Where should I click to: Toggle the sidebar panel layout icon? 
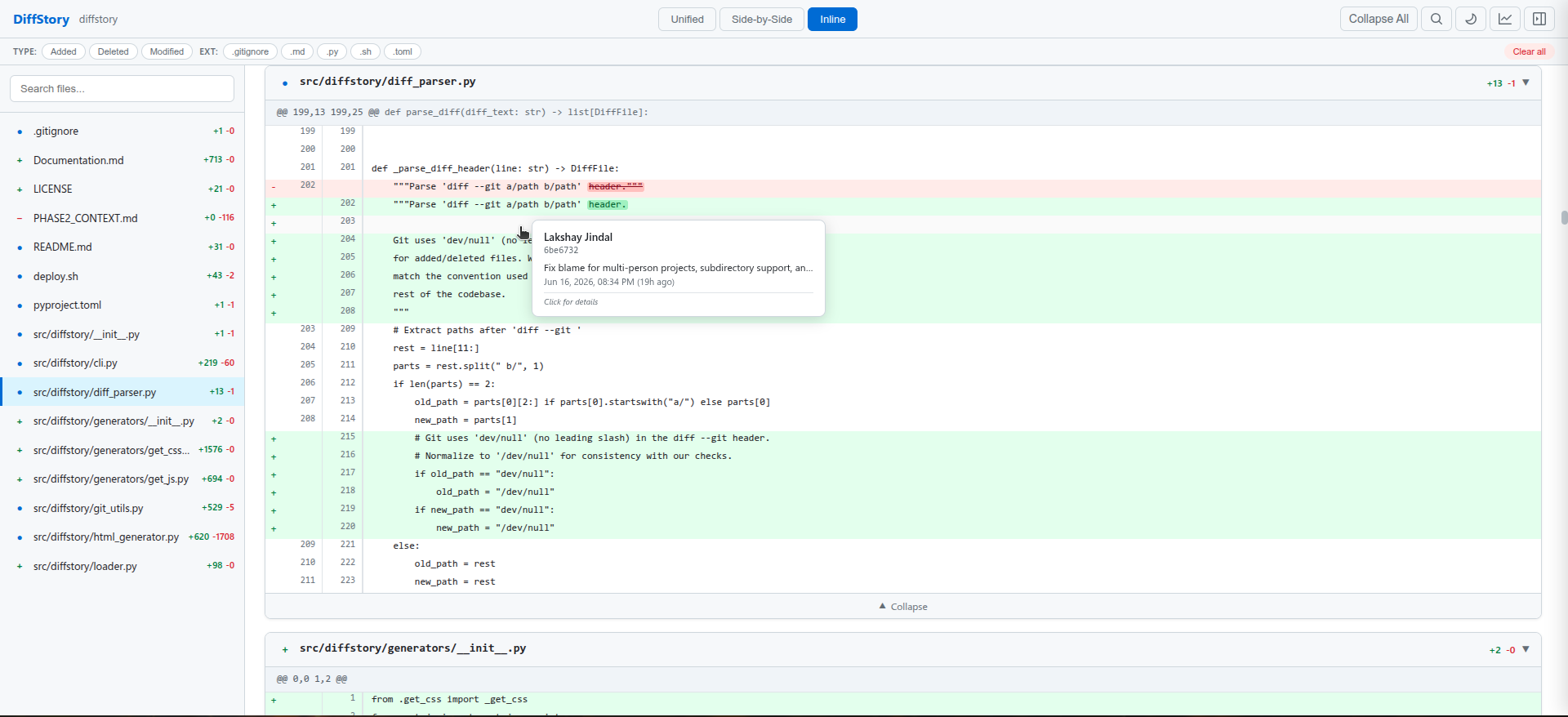(x=1539, y=19)
